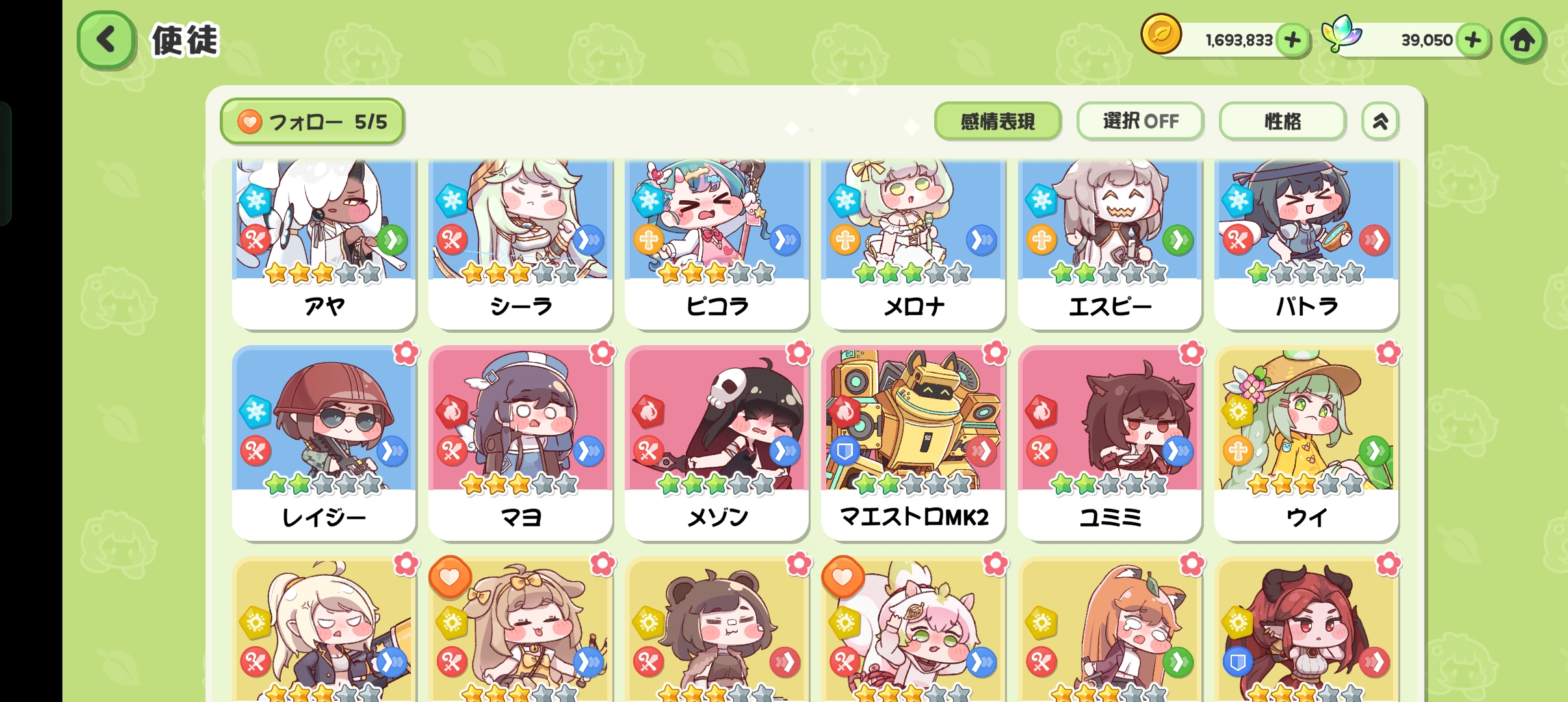Tap the gold coin currency icon

pos(1161,34)
